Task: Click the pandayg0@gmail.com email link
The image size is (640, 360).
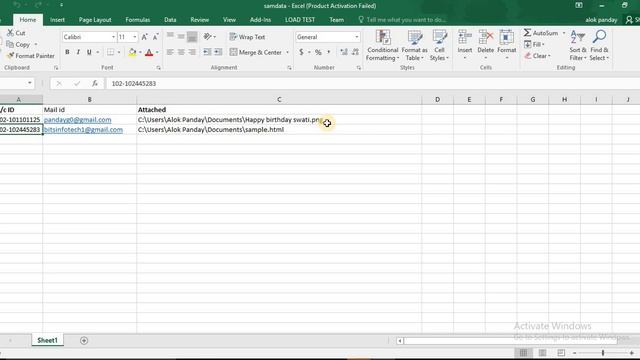Action: coord(78,120)
